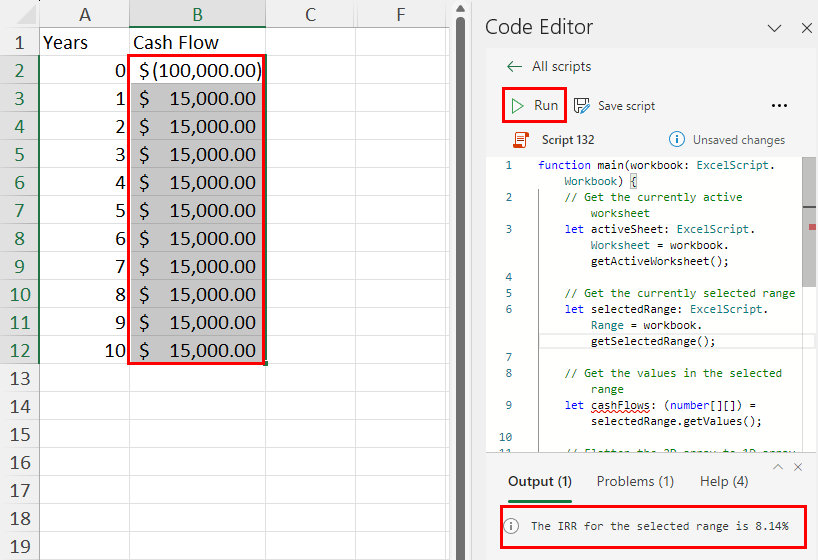Select row 13 header
This screenshot has height=560, width=818.
tap(20, 378)
